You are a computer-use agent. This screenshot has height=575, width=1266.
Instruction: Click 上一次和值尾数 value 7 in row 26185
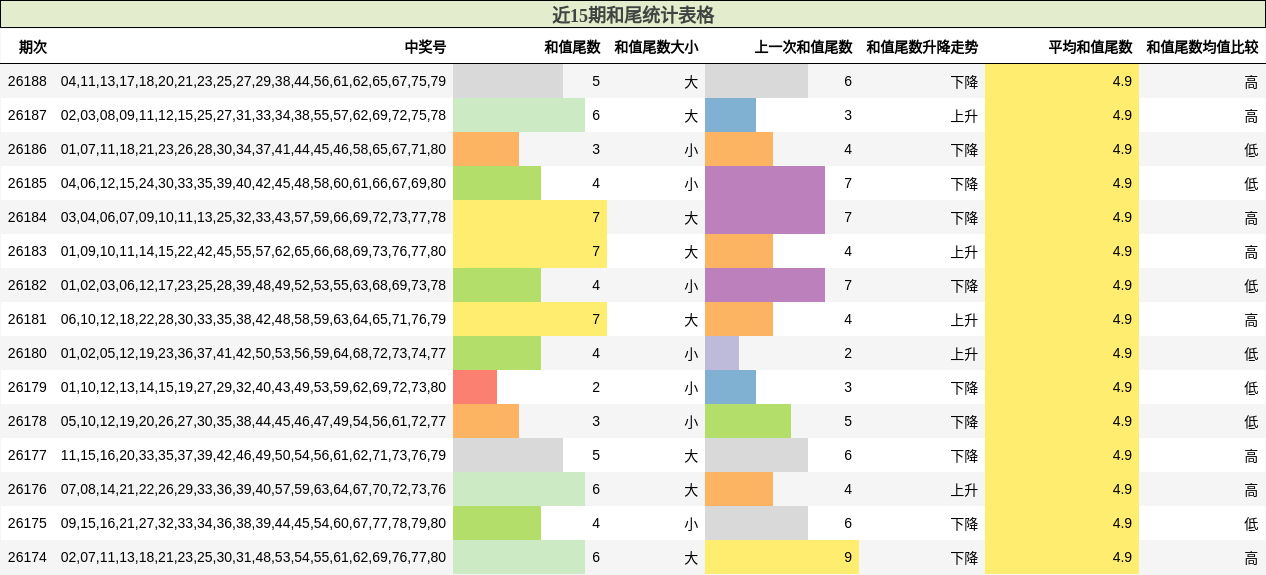848,183
